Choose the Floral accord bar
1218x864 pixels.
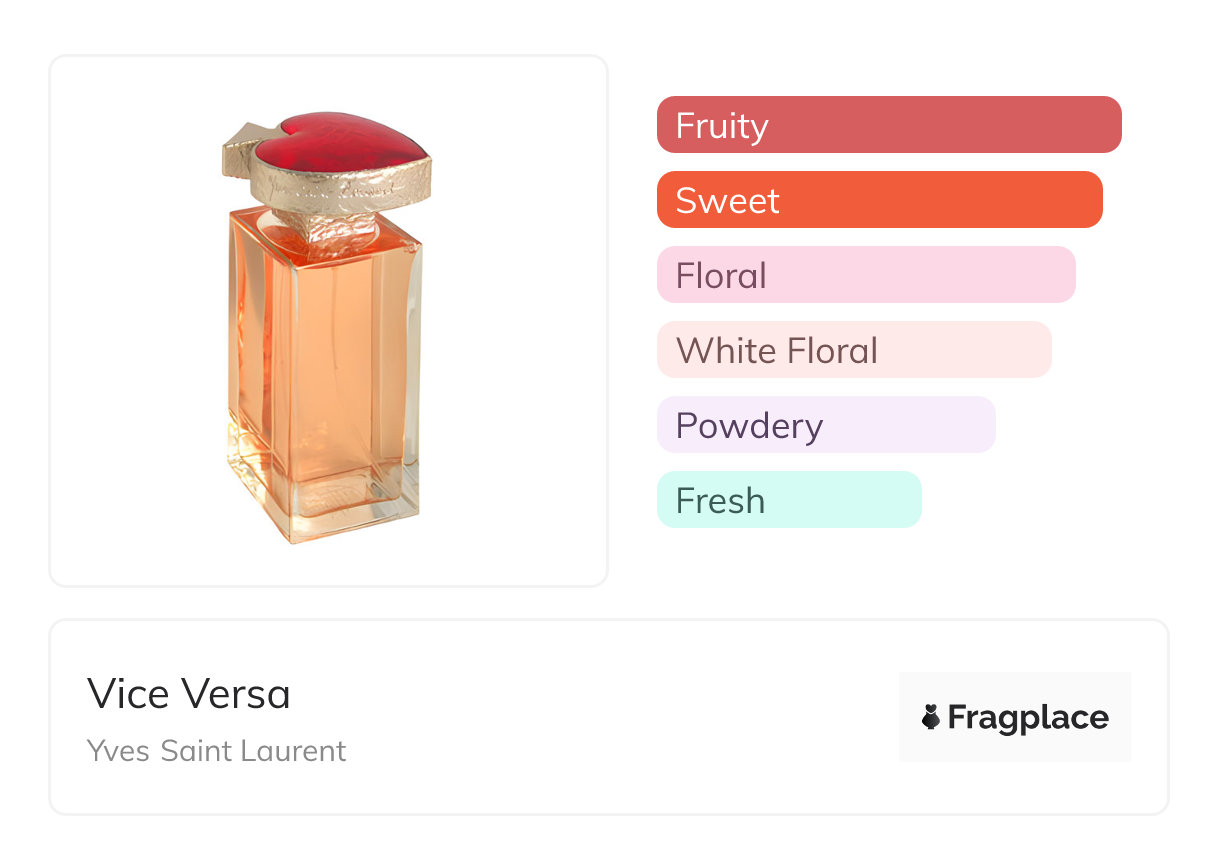865,275
